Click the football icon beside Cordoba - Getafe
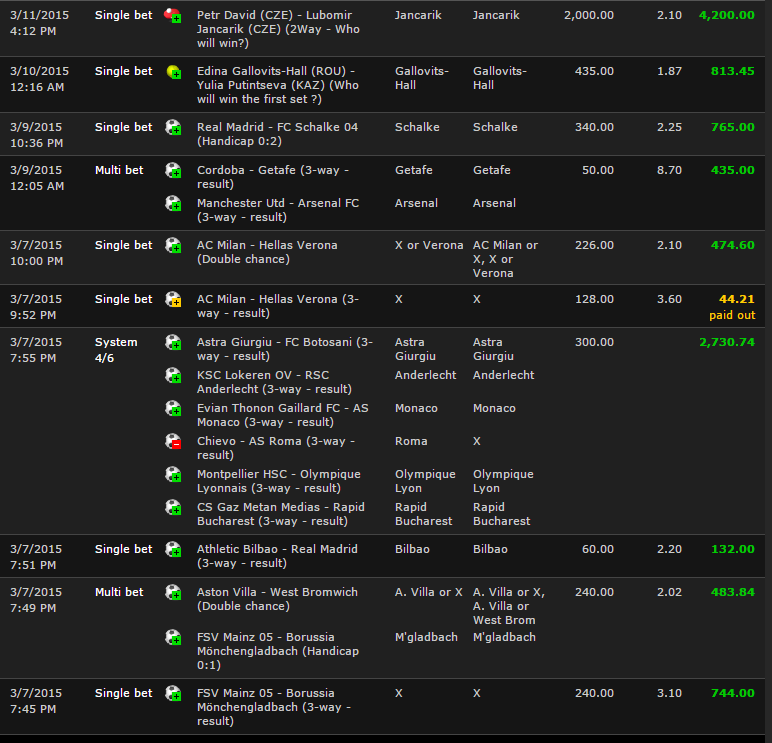772x743 pixels. [173, 171]
